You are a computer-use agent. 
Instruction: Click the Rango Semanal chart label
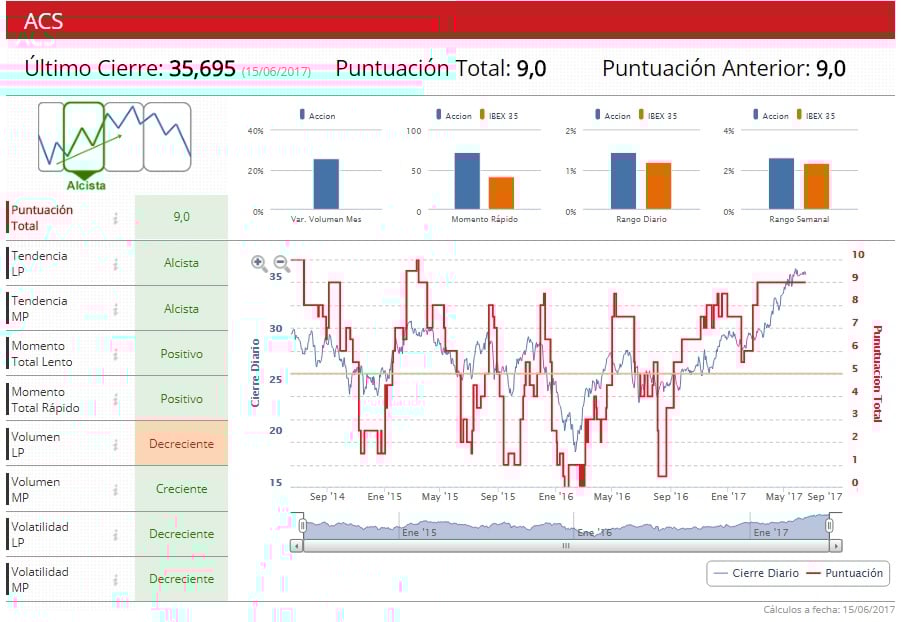point(799,219)
